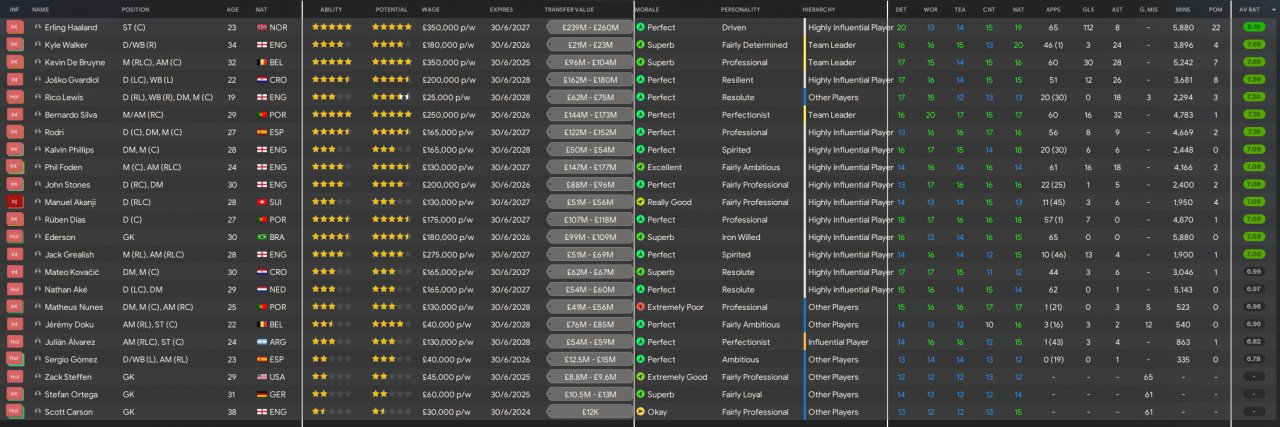Open Rúben Dias's player name
The height and width of the screenshot is (427, 1280).
click(67, 220)
